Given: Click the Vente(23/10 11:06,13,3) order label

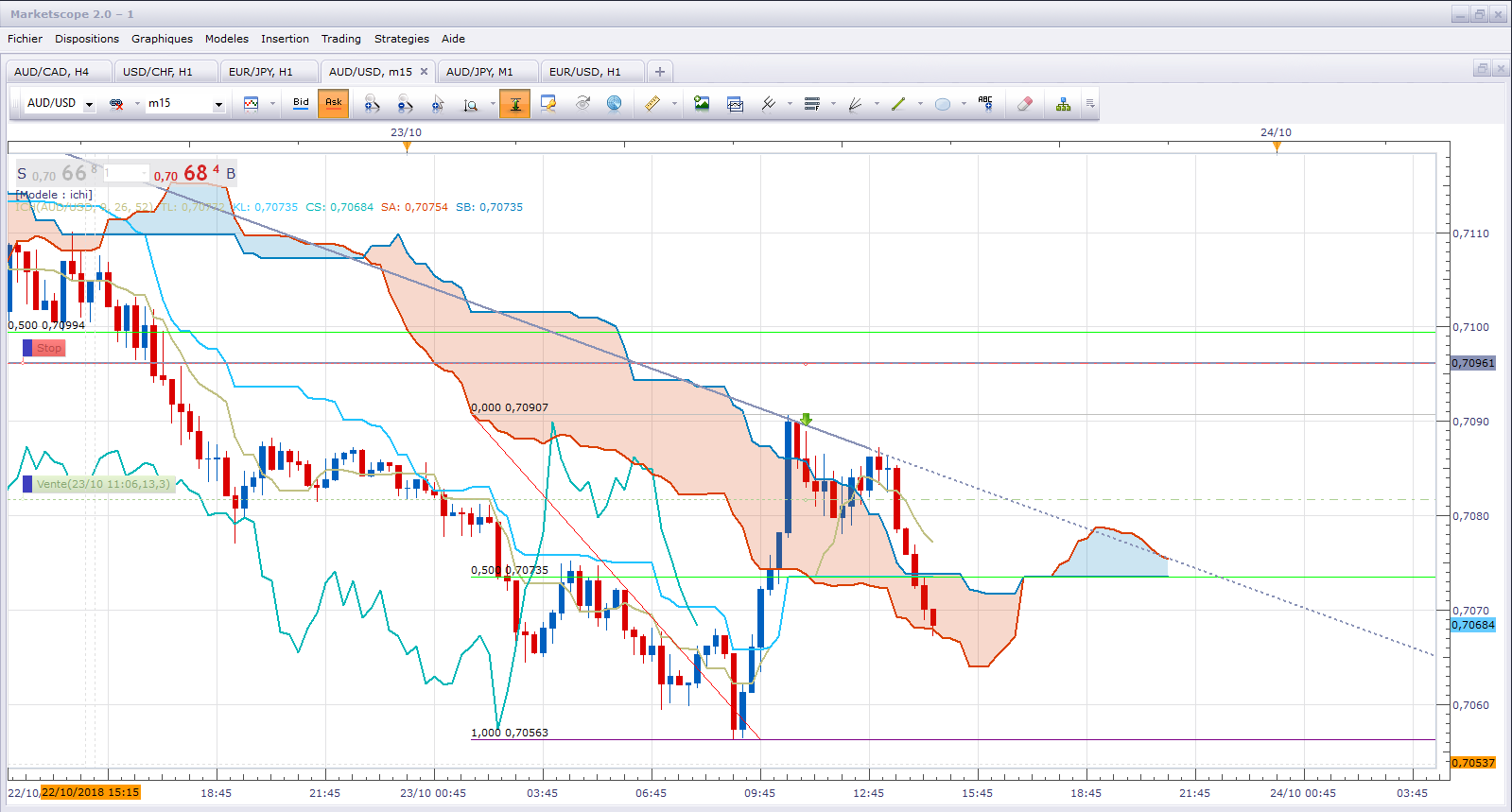Looking at the screenshot, I should click(99, 485).
